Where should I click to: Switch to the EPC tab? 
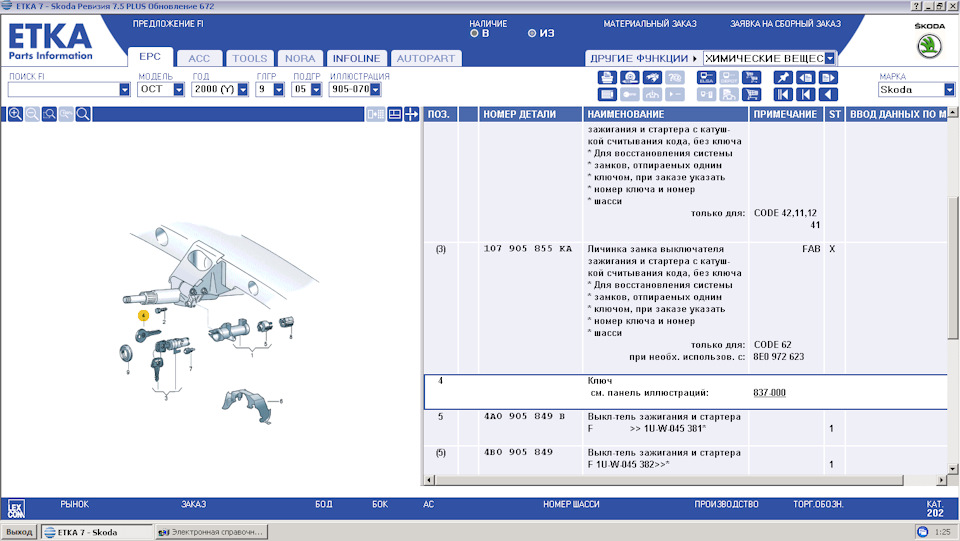[150, 57]
